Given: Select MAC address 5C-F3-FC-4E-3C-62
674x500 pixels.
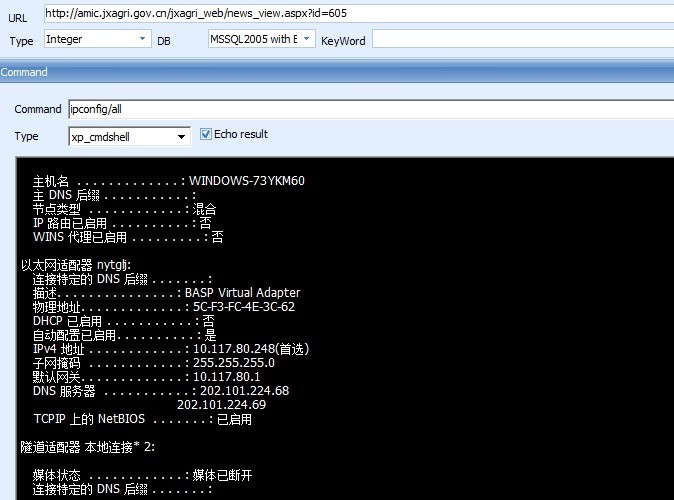Looking at the screenshot, I should pos(244,307).
